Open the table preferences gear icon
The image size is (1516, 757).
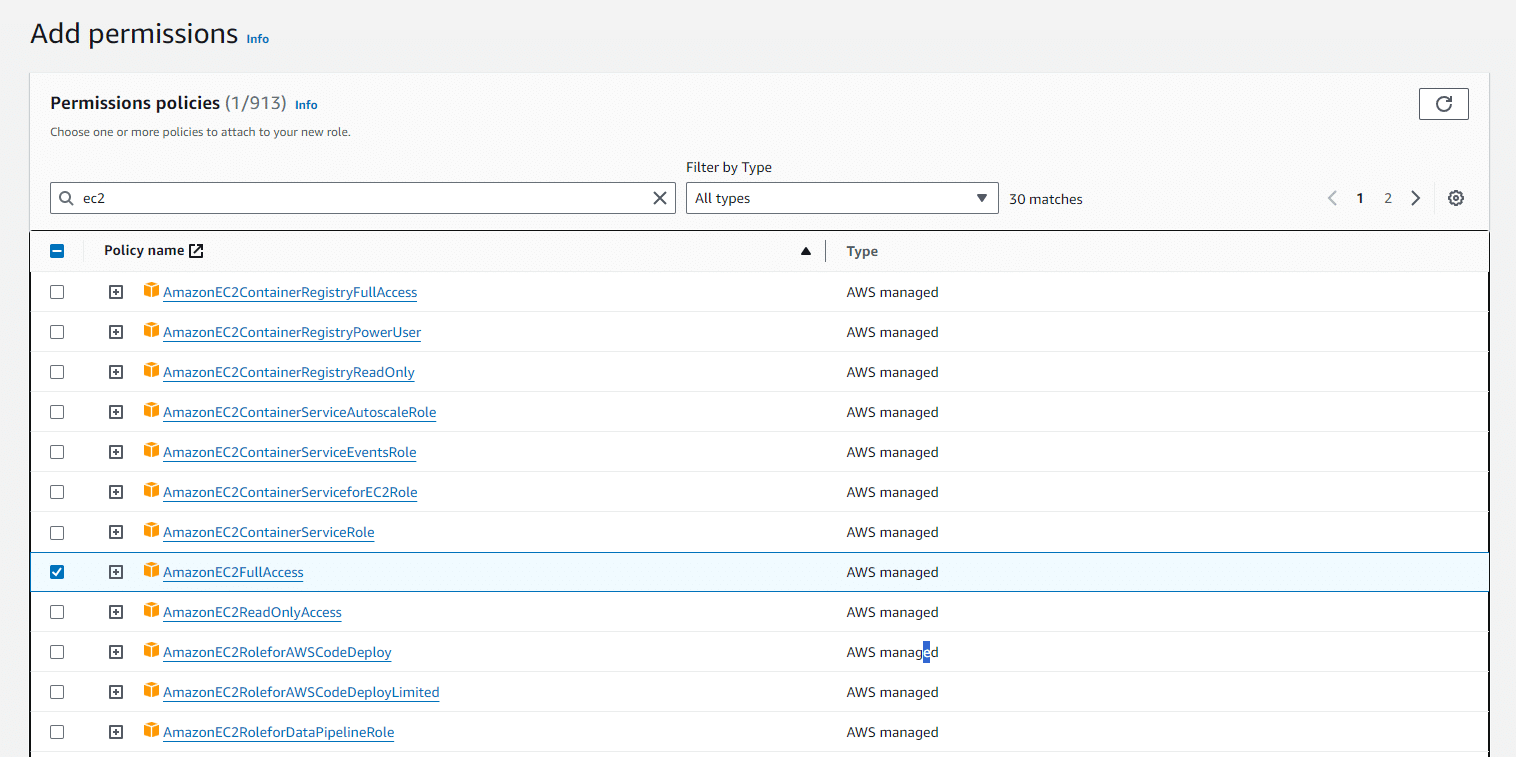point(1455,198)
